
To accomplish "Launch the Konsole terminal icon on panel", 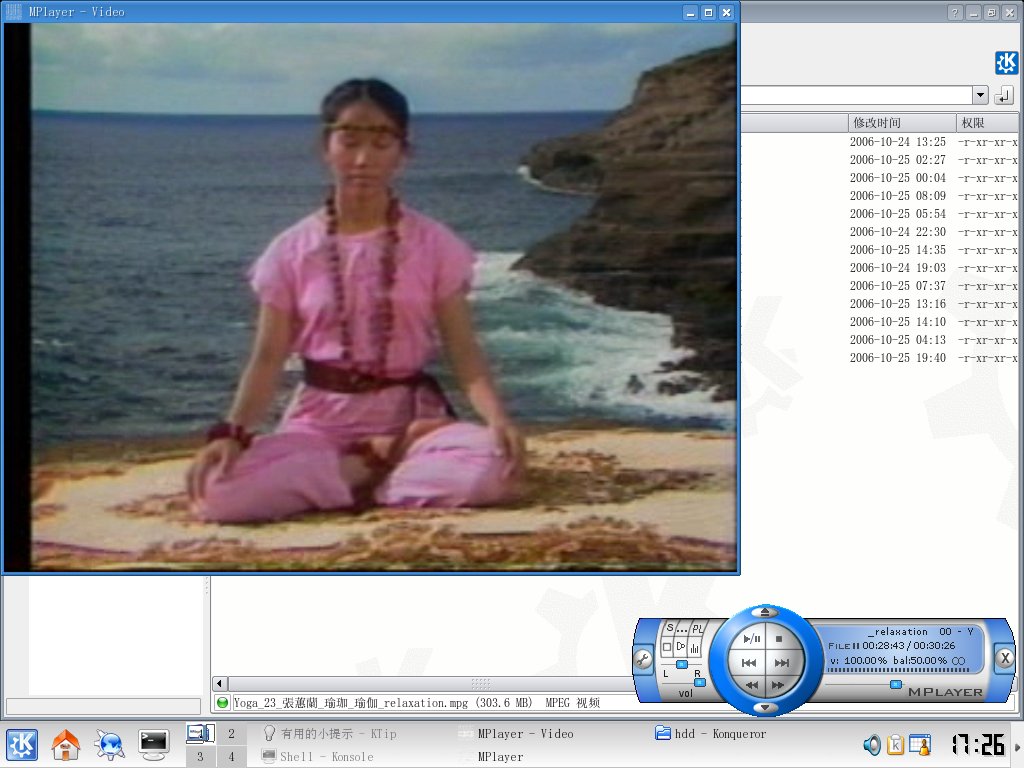I will pyautogui.click(x=153, y=744).
